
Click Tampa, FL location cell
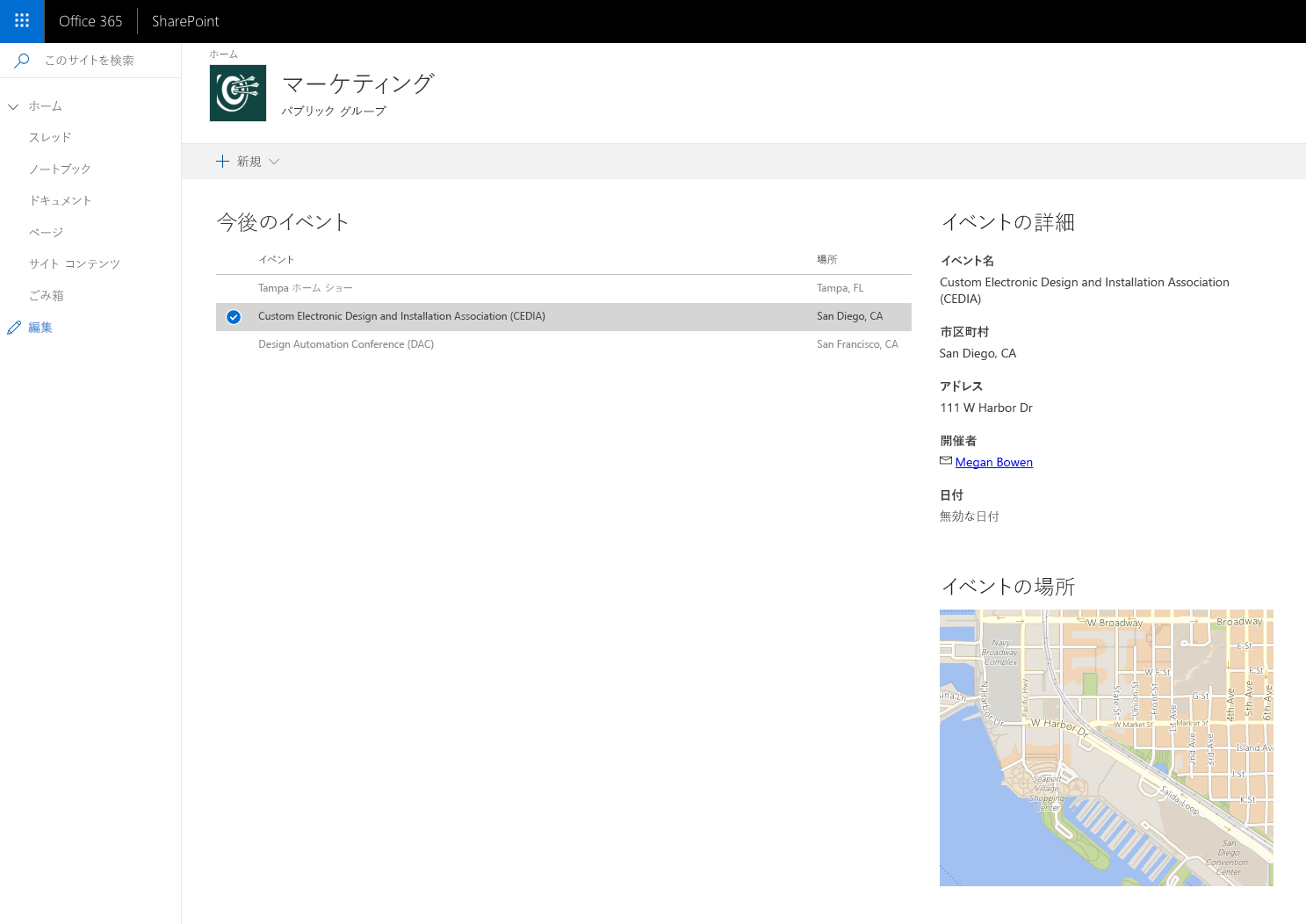click(841, 289)
